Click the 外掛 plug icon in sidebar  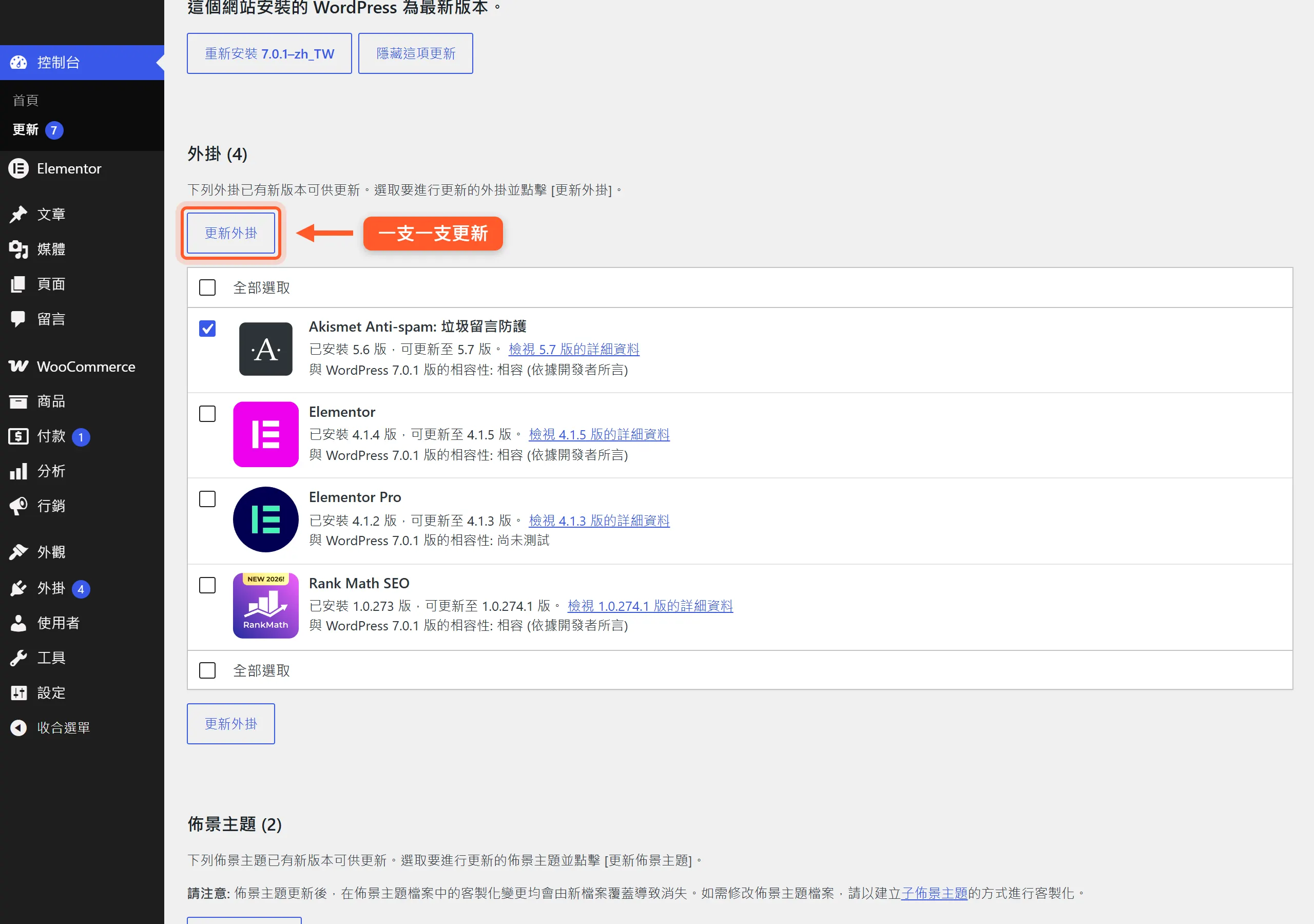(18, 588)
